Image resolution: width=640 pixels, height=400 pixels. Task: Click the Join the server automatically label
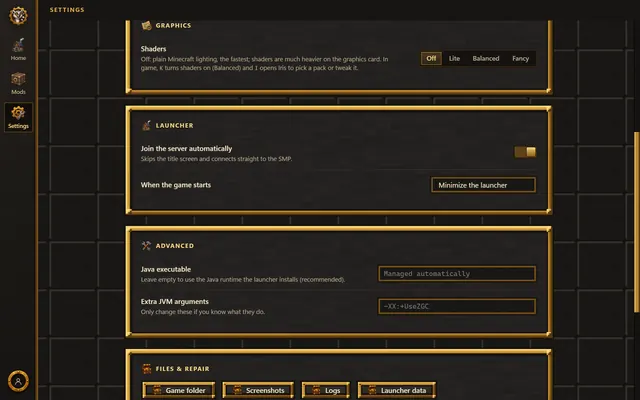click(x=186, y=149)
